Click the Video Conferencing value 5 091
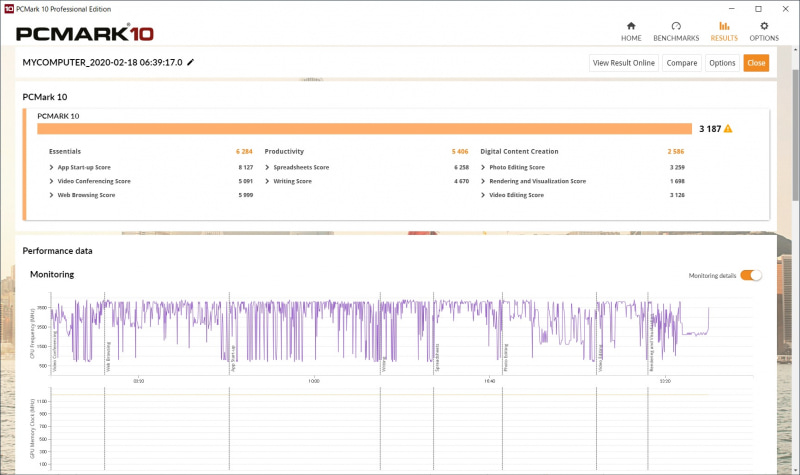Viewport: 800px width, 475px height. [245, 181]
